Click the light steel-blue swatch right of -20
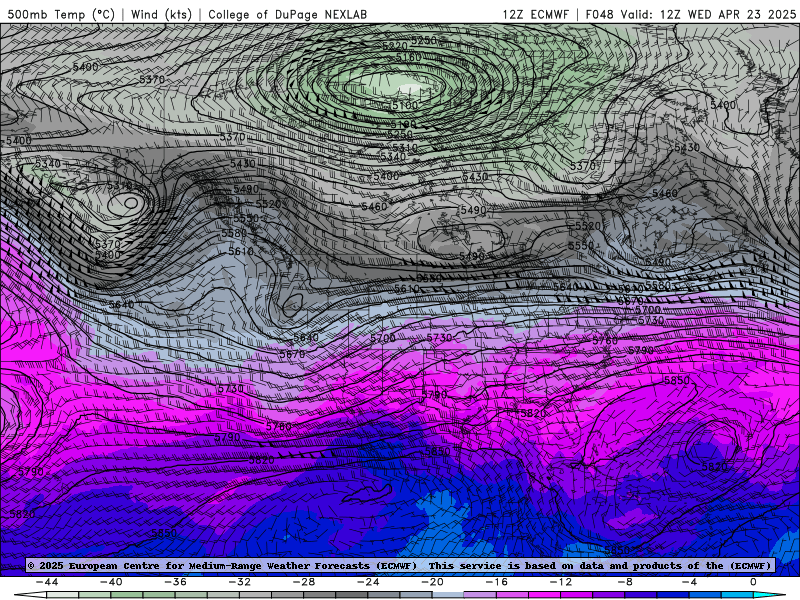Viewport: 800px width, 600px height. tap(448, 595)
